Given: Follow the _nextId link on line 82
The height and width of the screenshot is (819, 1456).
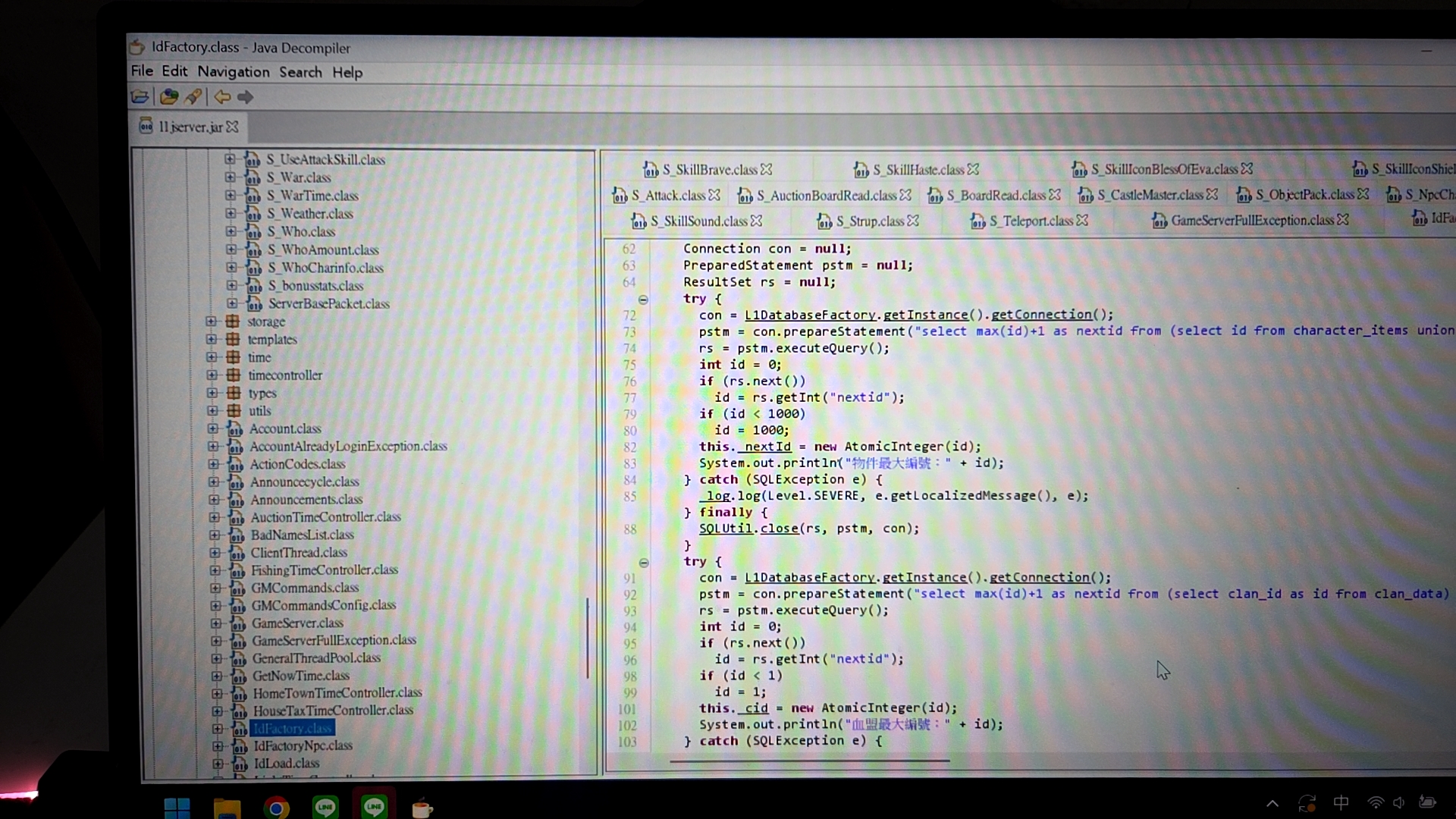Looking at the screenshot, I should click(x=764, y=447).
